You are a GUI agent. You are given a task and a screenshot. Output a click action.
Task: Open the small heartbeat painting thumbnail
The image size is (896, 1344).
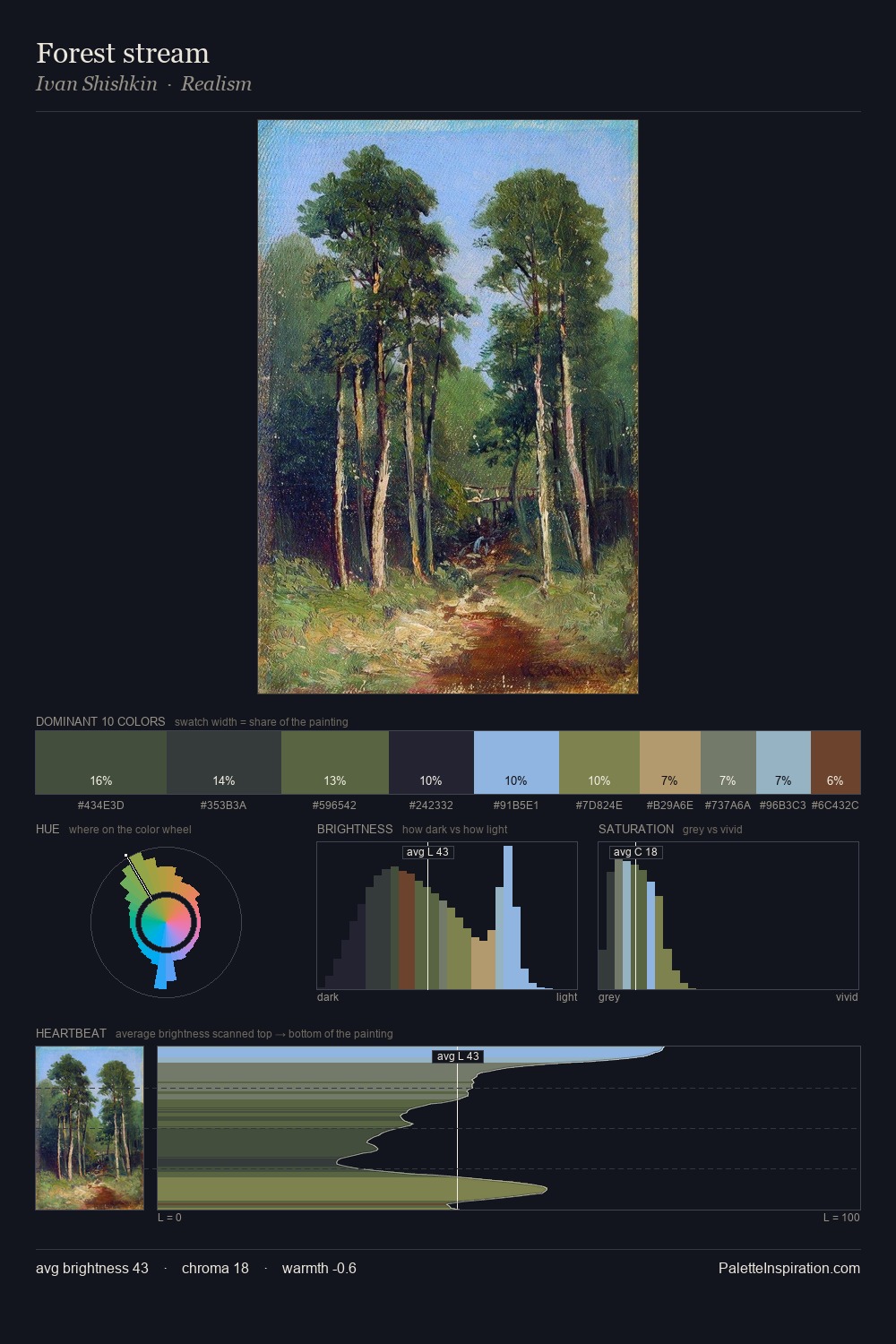coord(90,1128)
